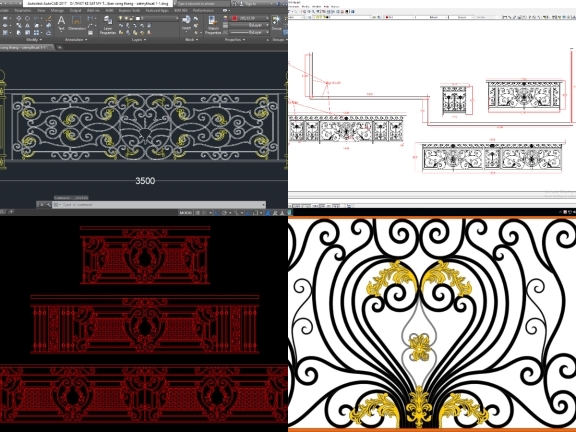Expand the Layers panel dropdown
Viewport: 576px width, 432px height.
(139, 39)
